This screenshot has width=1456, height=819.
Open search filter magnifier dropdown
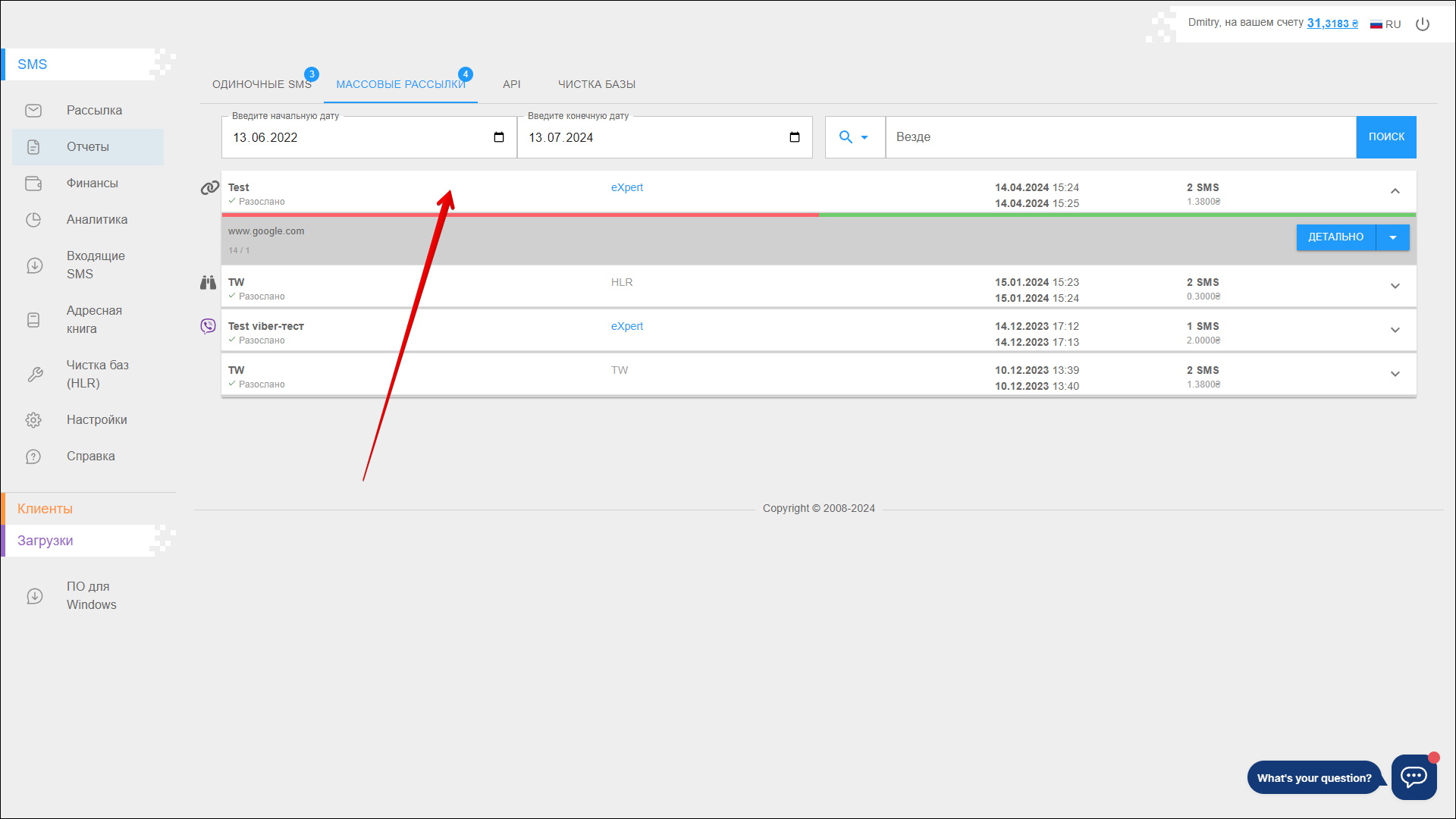853,137
